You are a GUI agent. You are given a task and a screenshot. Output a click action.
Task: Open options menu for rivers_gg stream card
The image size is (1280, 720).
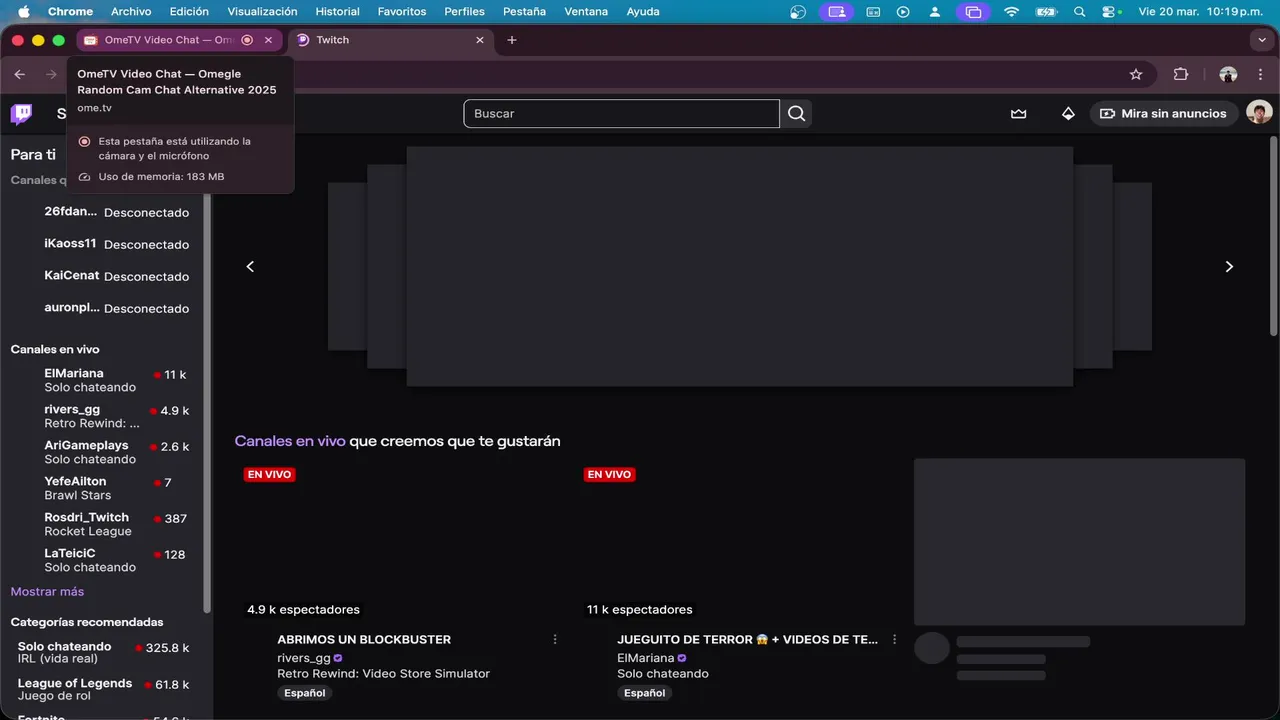click(555, 639)
